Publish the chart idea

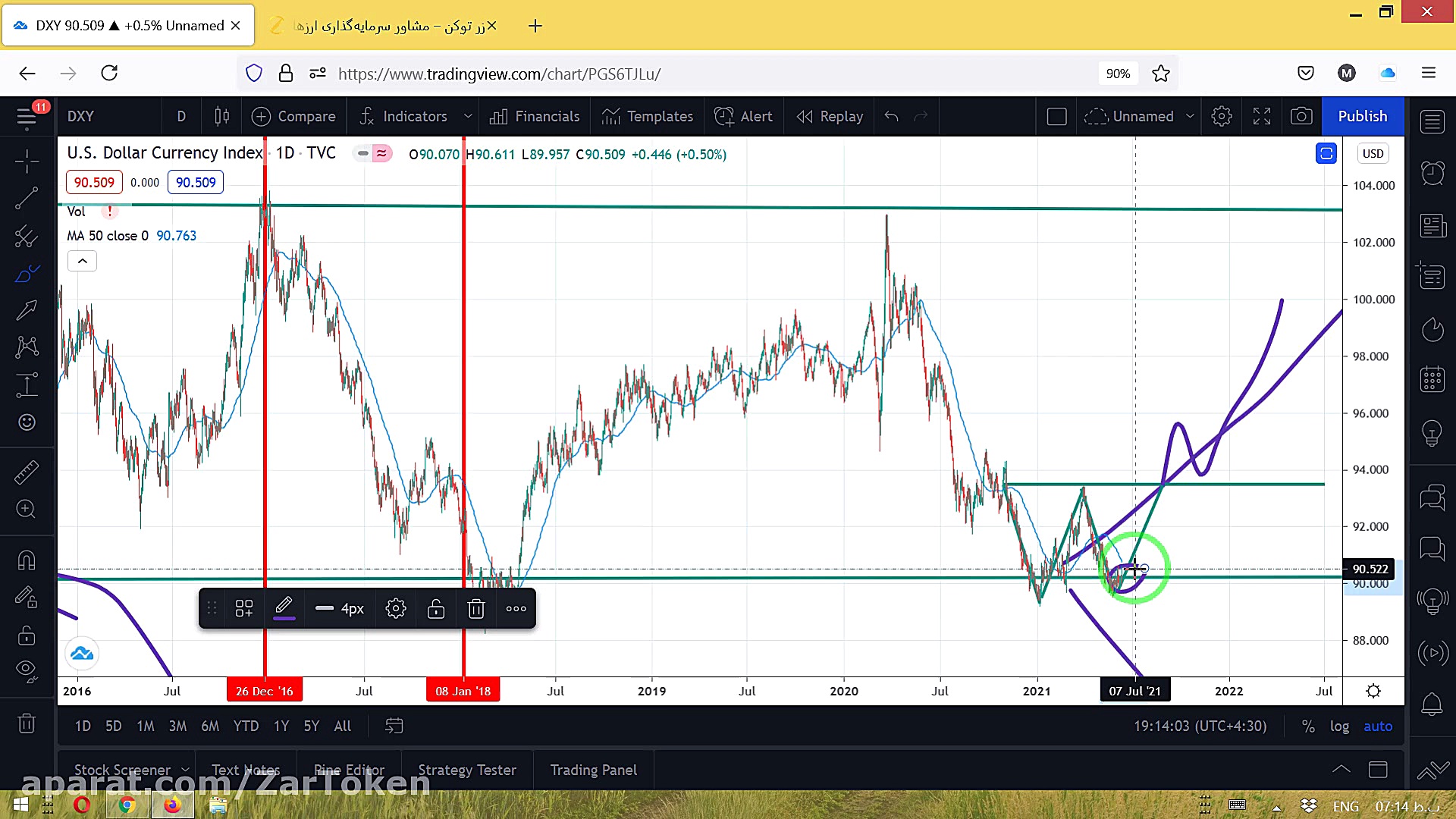(1363, 116)
